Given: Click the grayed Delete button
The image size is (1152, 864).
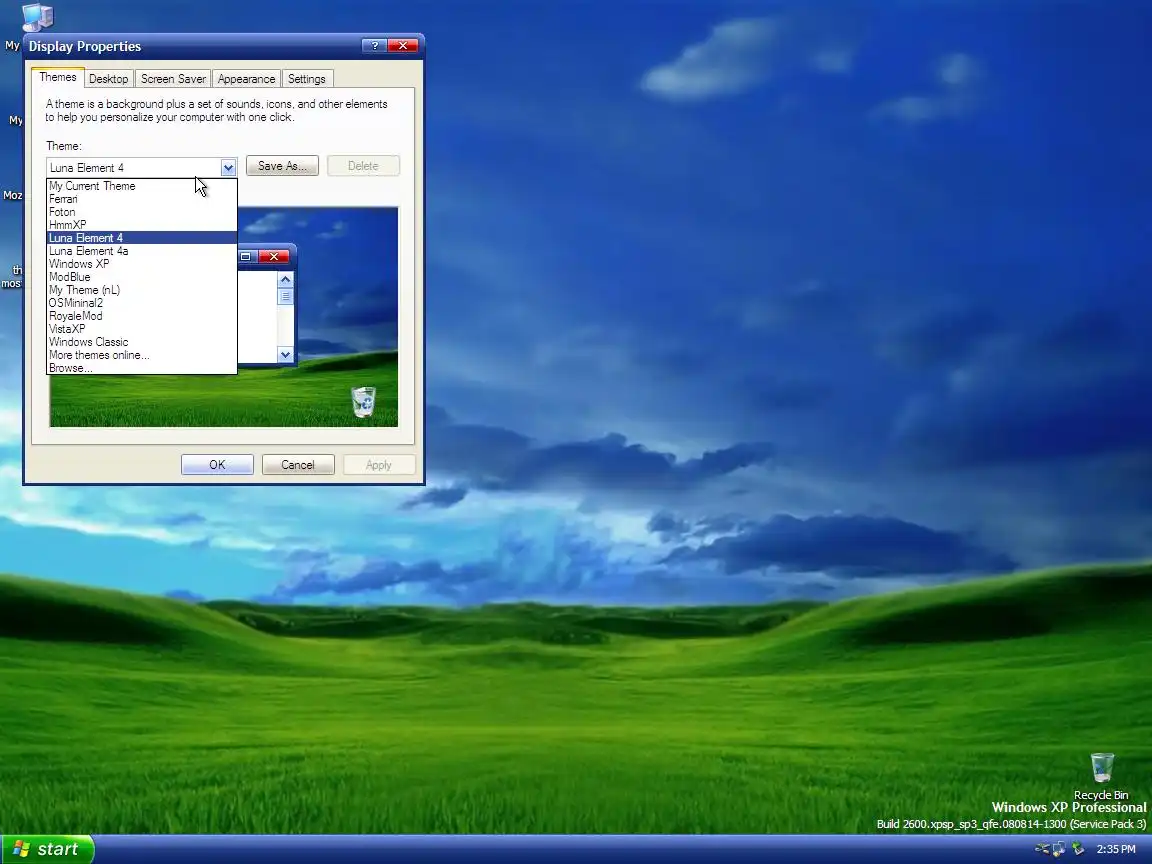Looking at the screenshot, I should click(x=363, y=166).
